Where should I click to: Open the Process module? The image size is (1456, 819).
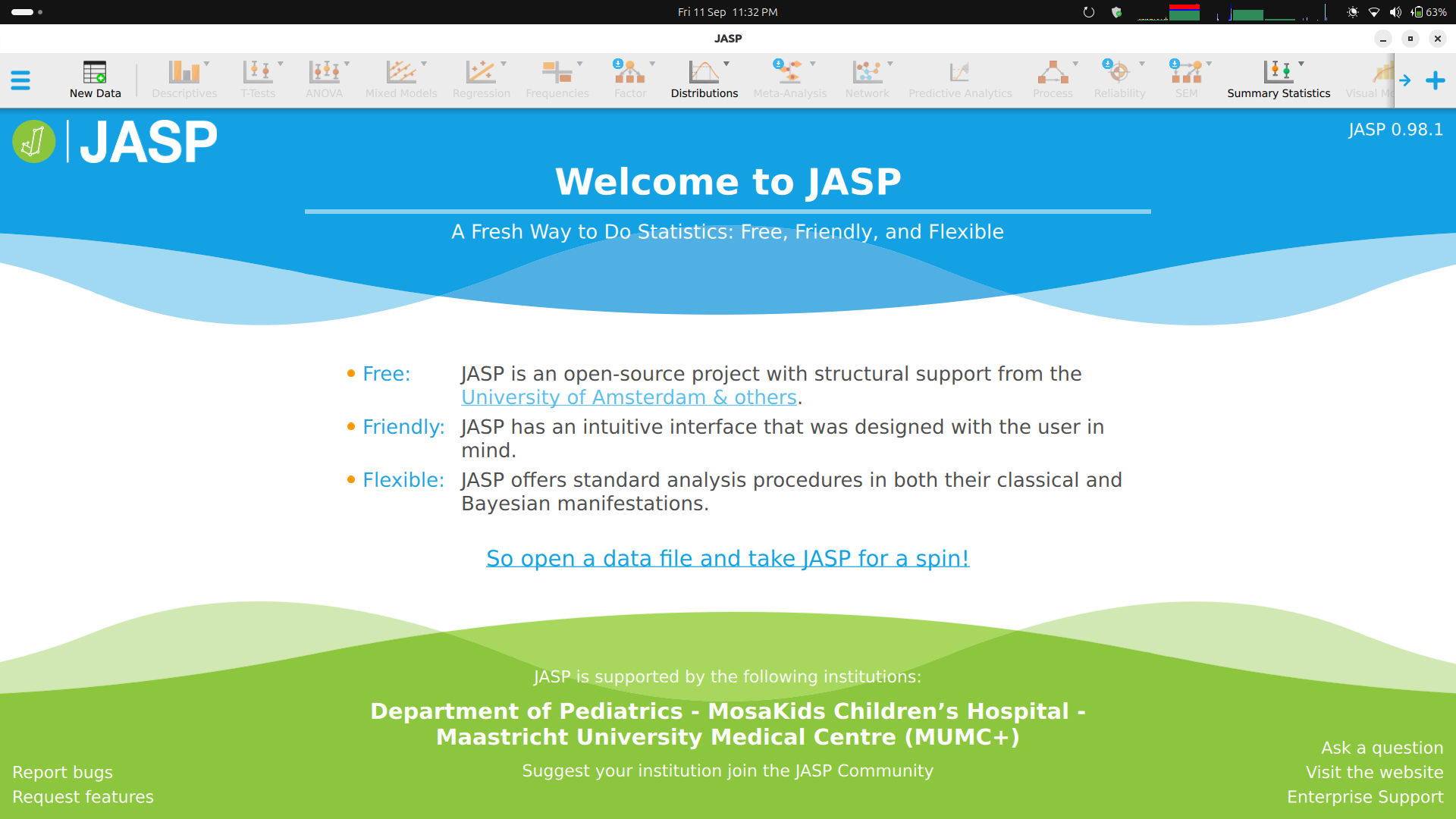pos(1053,80)
